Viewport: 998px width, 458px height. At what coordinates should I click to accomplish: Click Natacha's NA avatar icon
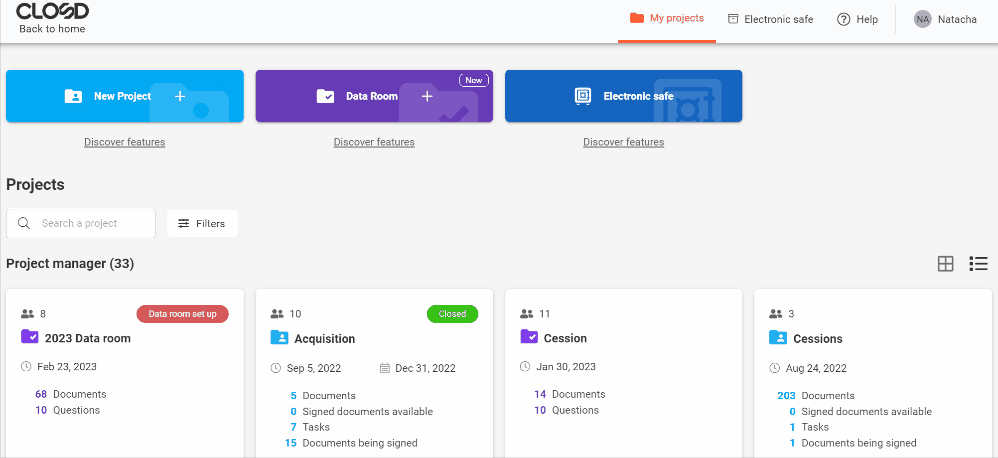click(922, 19)
